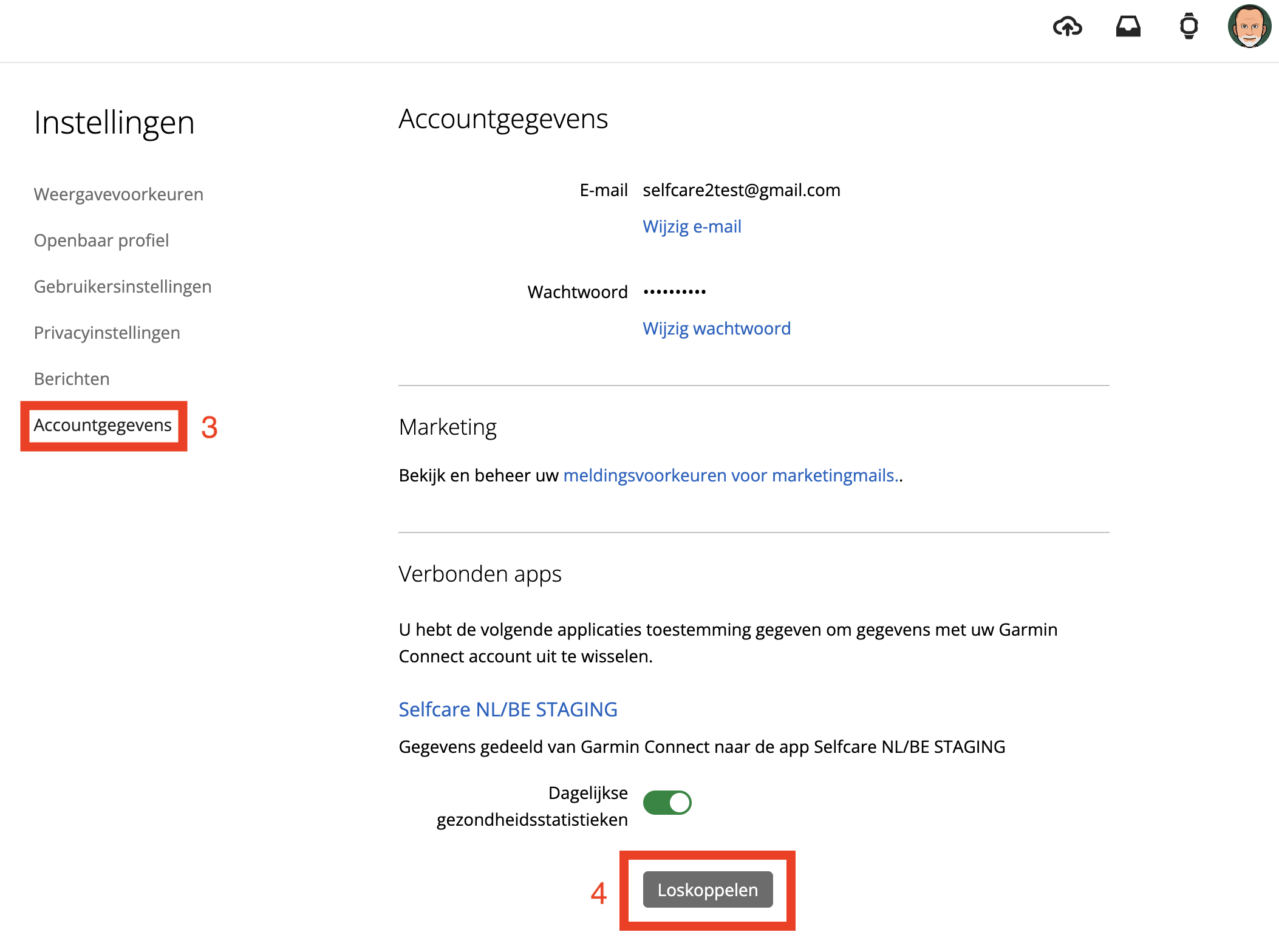Viewport: 1279px width, 952px height.
Task: Click the watch device icon
Action: 1189,27
